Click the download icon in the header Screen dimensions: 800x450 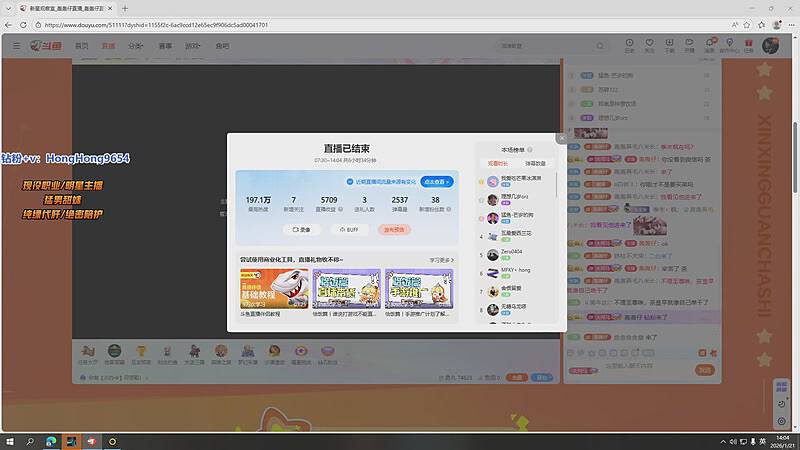[669, 45]
